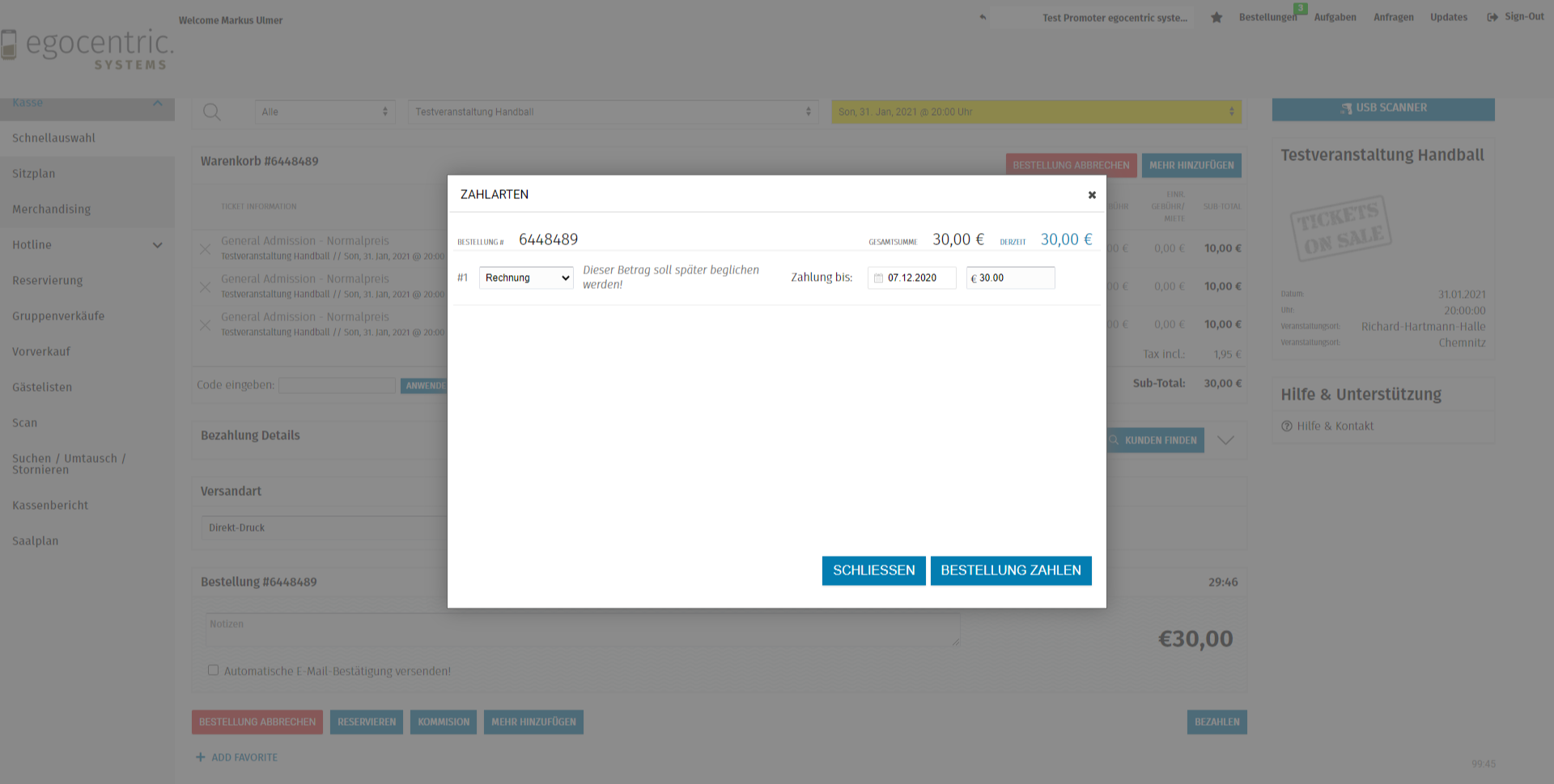
Task: Close the Zahlarten dialog with X
Action: (1091, 195)
